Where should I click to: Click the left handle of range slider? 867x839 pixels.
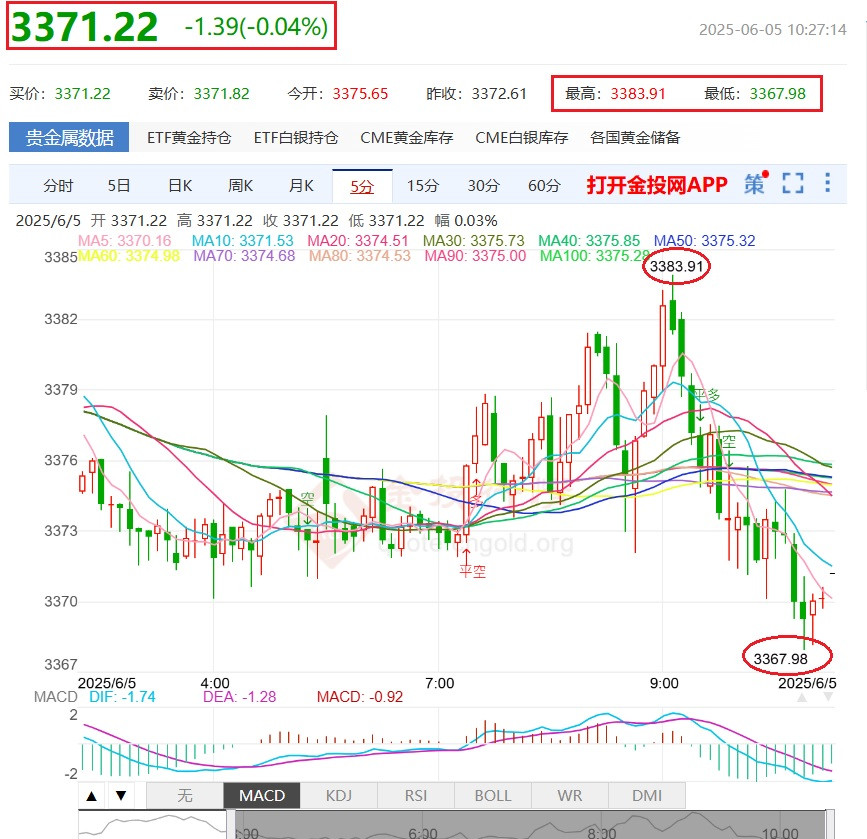coord(231,825)
